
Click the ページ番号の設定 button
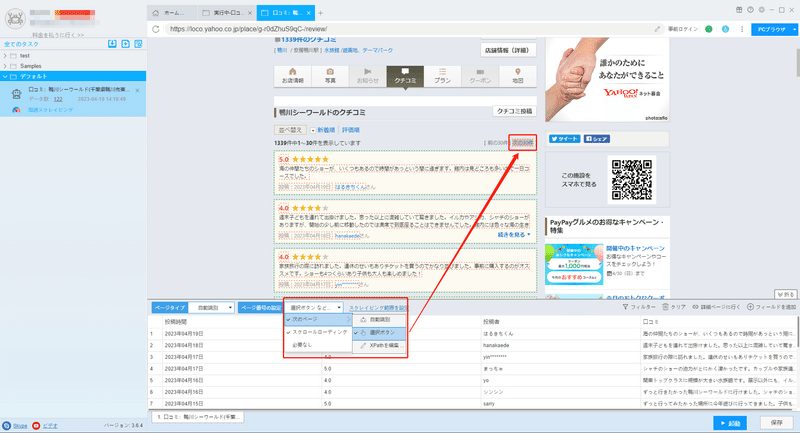[x=261, y=308]
